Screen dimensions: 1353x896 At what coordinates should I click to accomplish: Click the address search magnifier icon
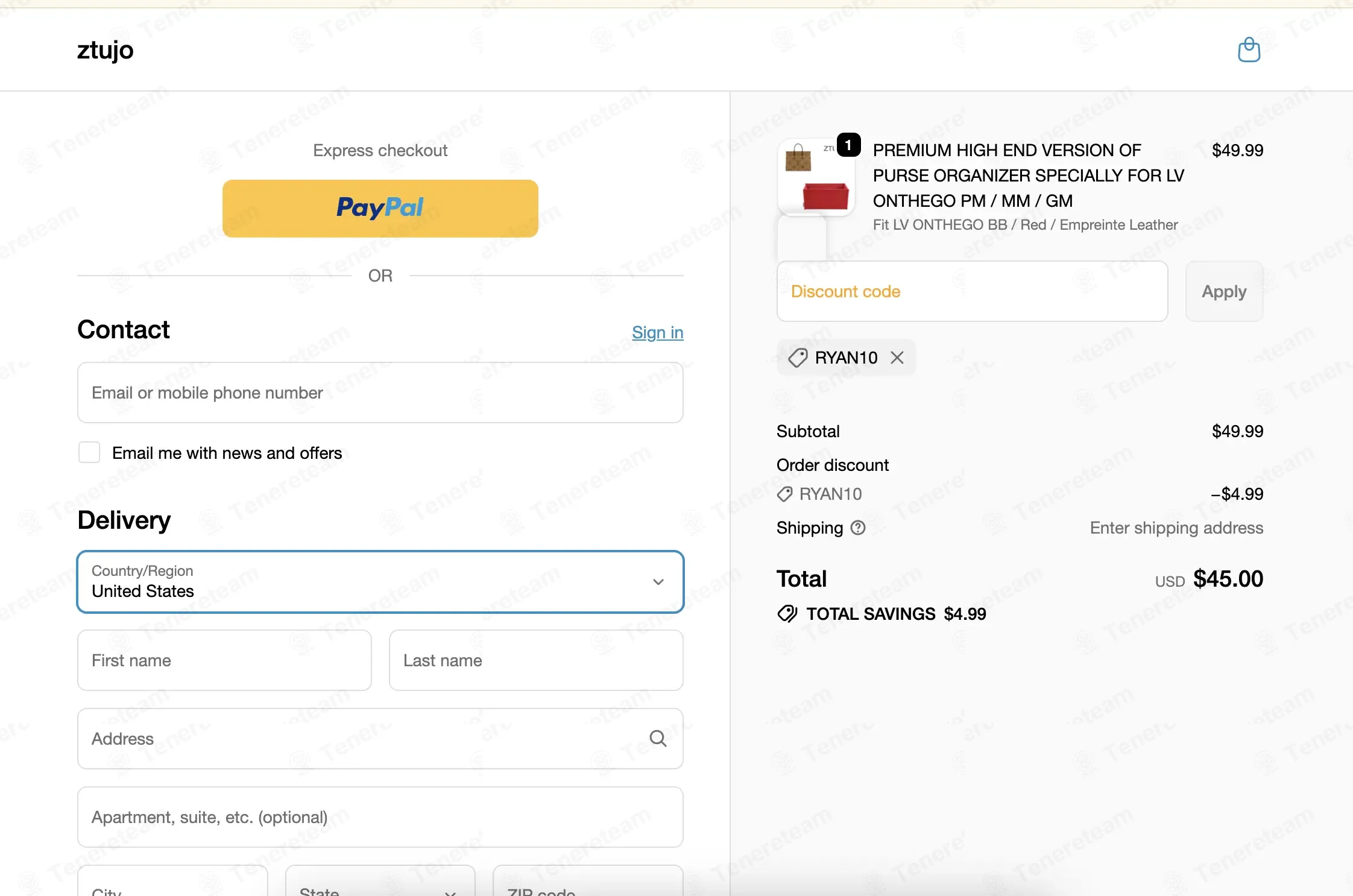point(658,738)
